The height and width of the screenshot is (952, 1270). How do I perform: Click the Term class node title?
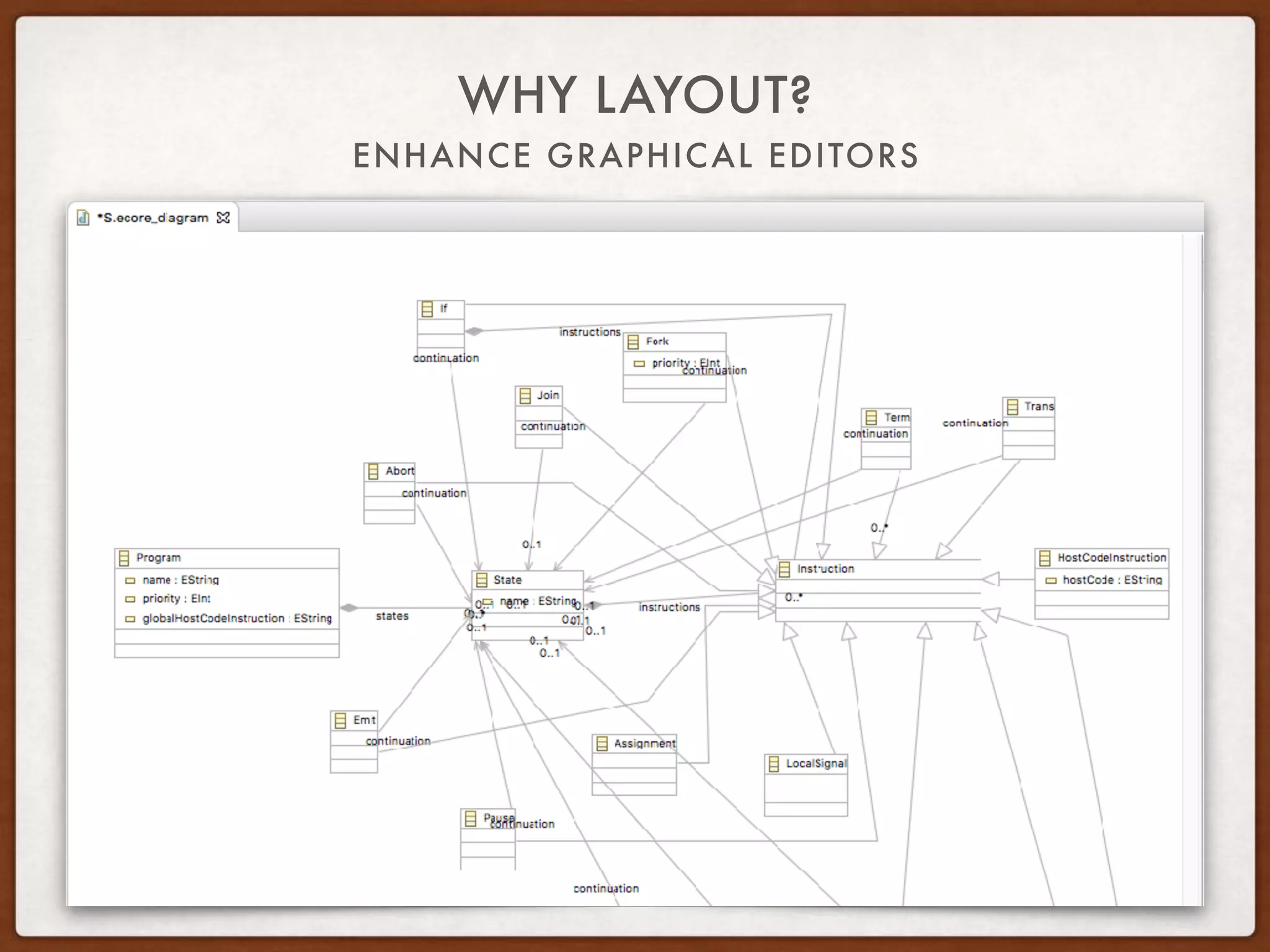click(x=896, y=418)
